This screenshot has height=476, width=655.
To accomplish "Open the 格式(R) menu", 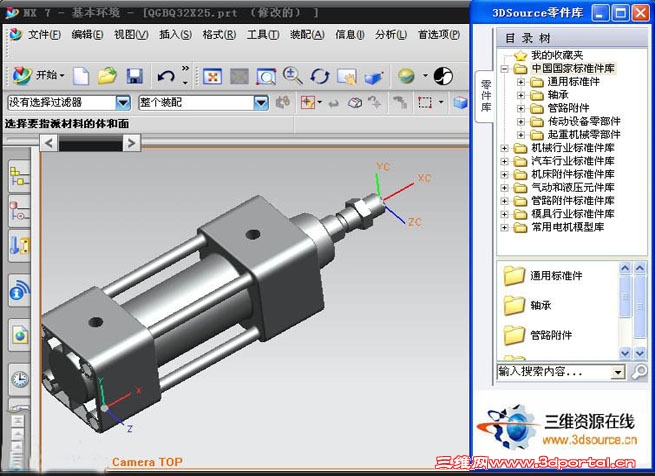I will [x=219, y=35].
